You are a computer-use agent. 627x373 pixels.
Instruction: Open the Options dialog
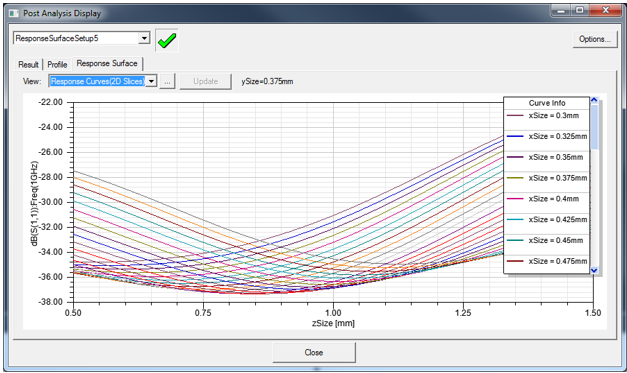(x=595, y=39)
